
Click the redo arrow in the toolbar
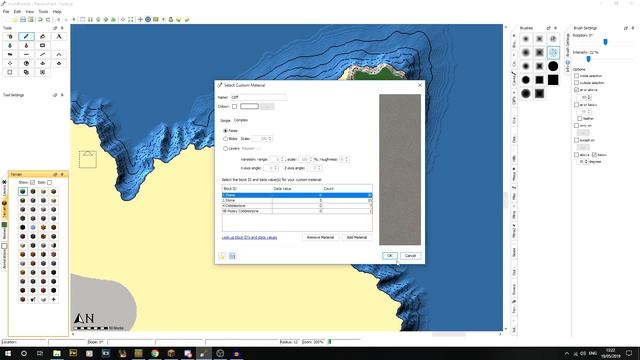pos(48,19)
